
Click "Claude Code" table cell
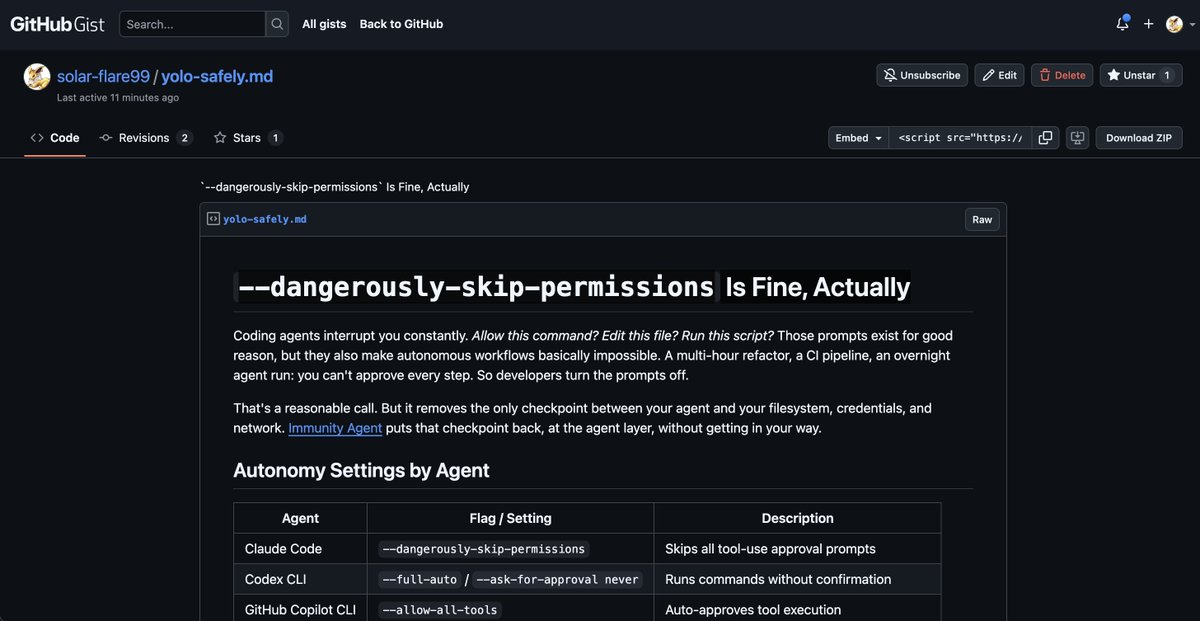tap(300, 548)
